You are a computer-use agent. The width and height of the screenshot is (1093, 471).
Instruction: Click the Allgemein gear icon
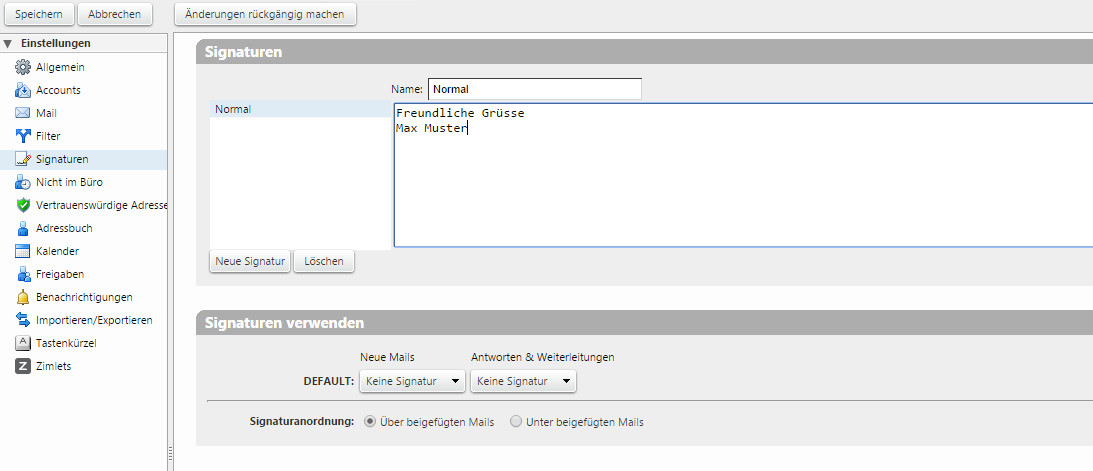pos(23,67)
